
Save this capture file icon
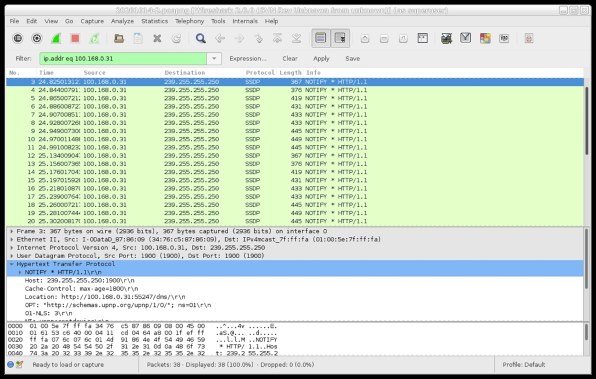click(138, 38)
